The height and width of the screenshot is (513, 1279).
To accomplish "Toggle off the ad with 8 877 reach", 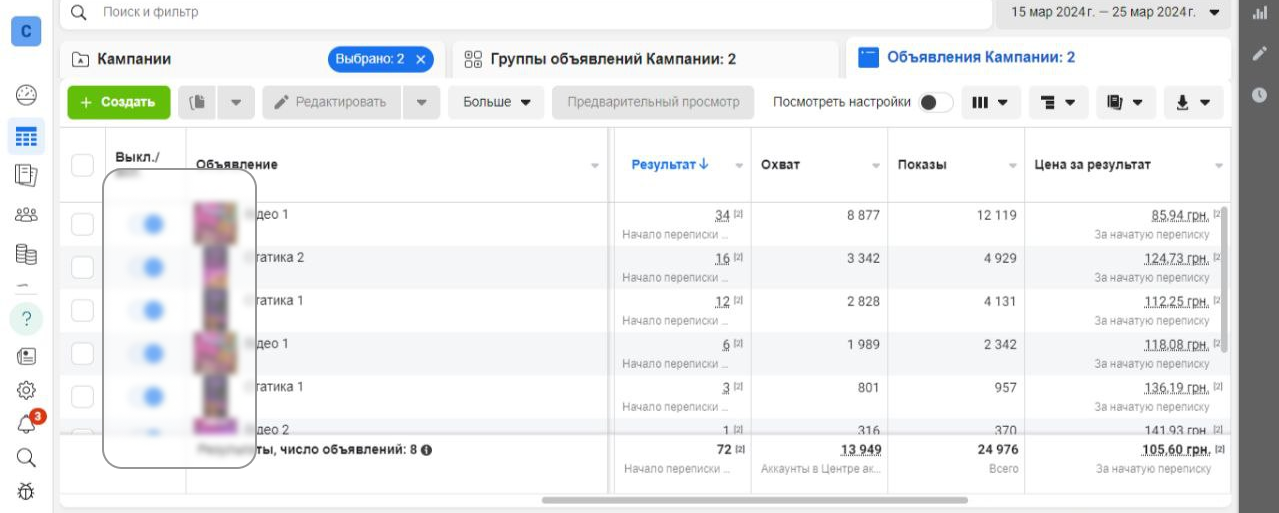I will click(146, 224).
